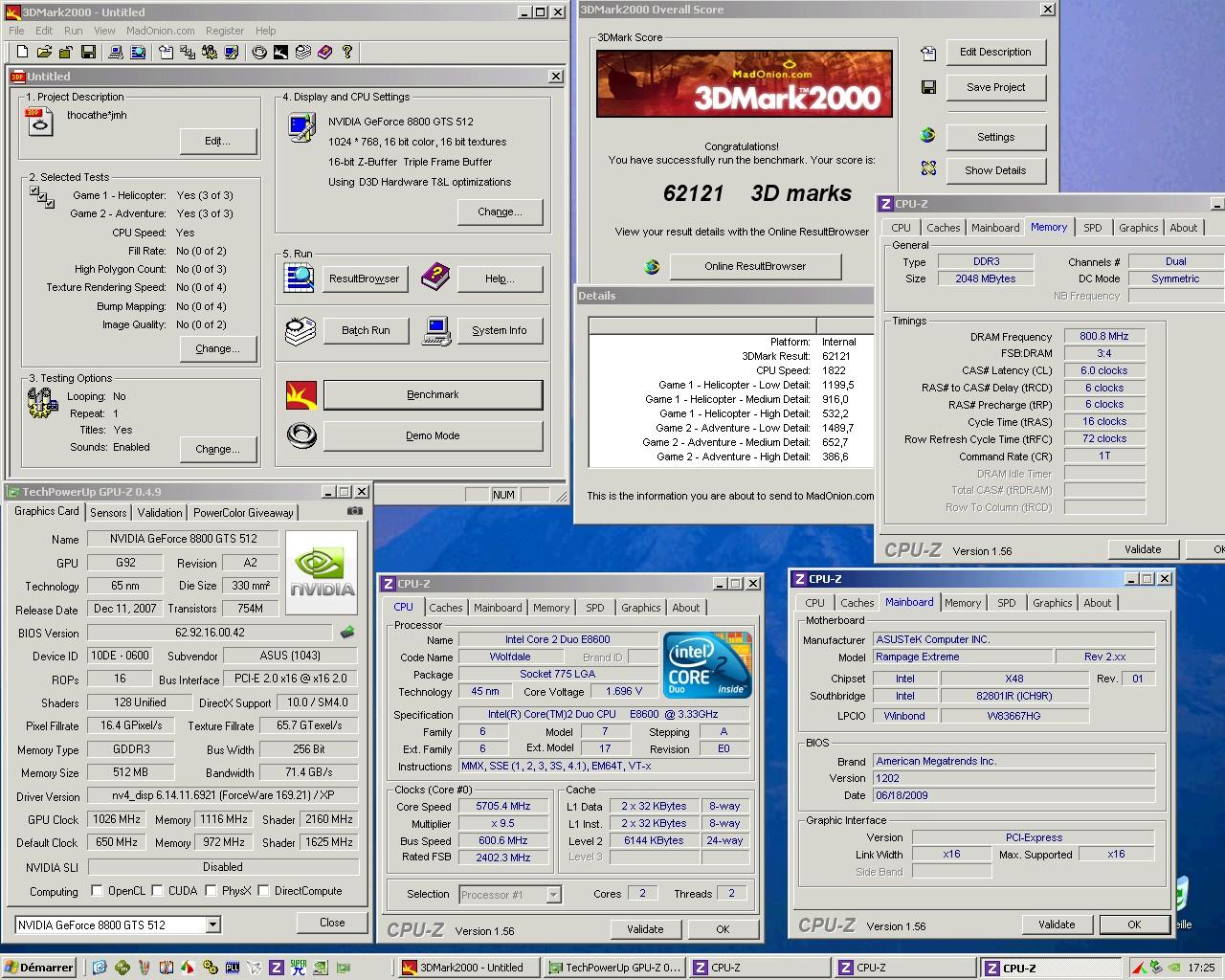Click the BIOS save chip icon in GPU-Z
Screen dimensions: 1225x980
pos(347,632)
